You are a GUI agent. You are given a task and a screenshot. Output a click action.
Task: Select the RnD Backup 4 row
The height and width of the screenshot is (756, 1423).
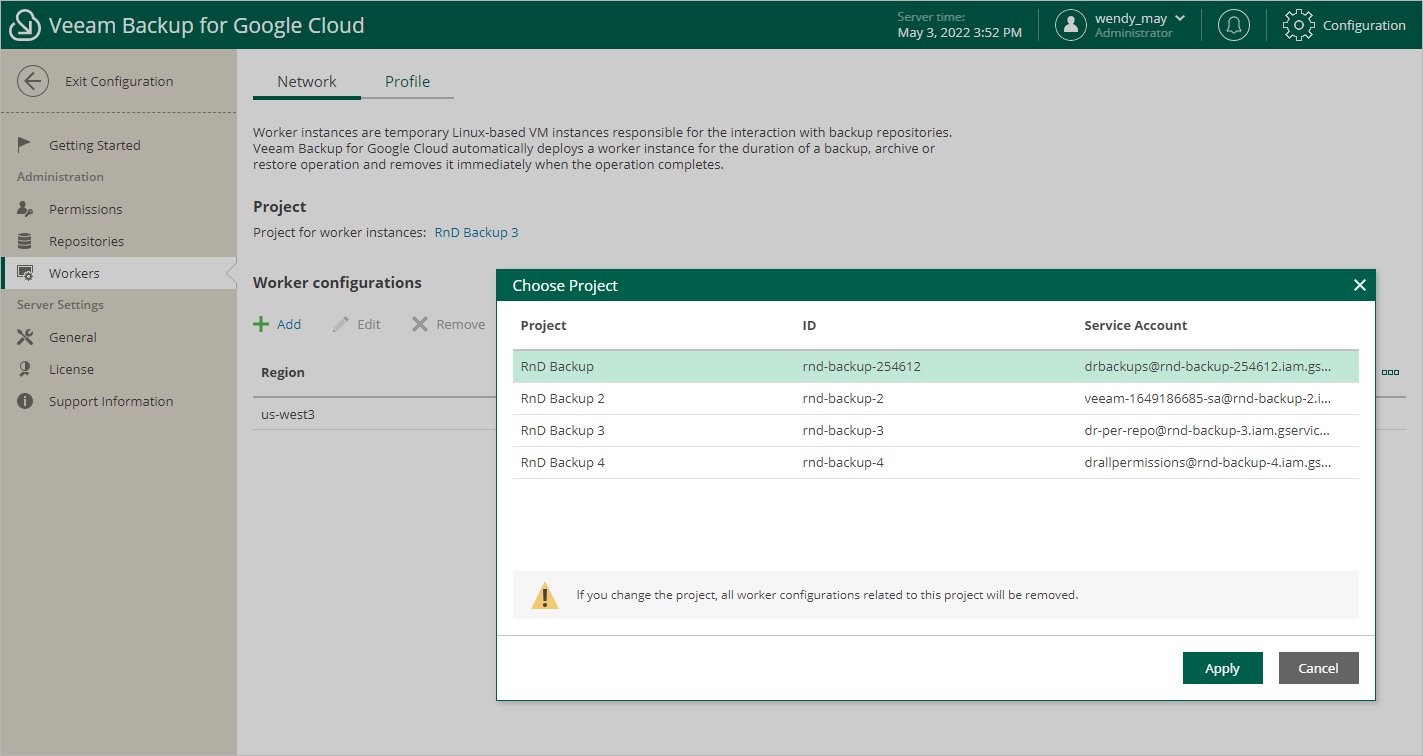936,462
